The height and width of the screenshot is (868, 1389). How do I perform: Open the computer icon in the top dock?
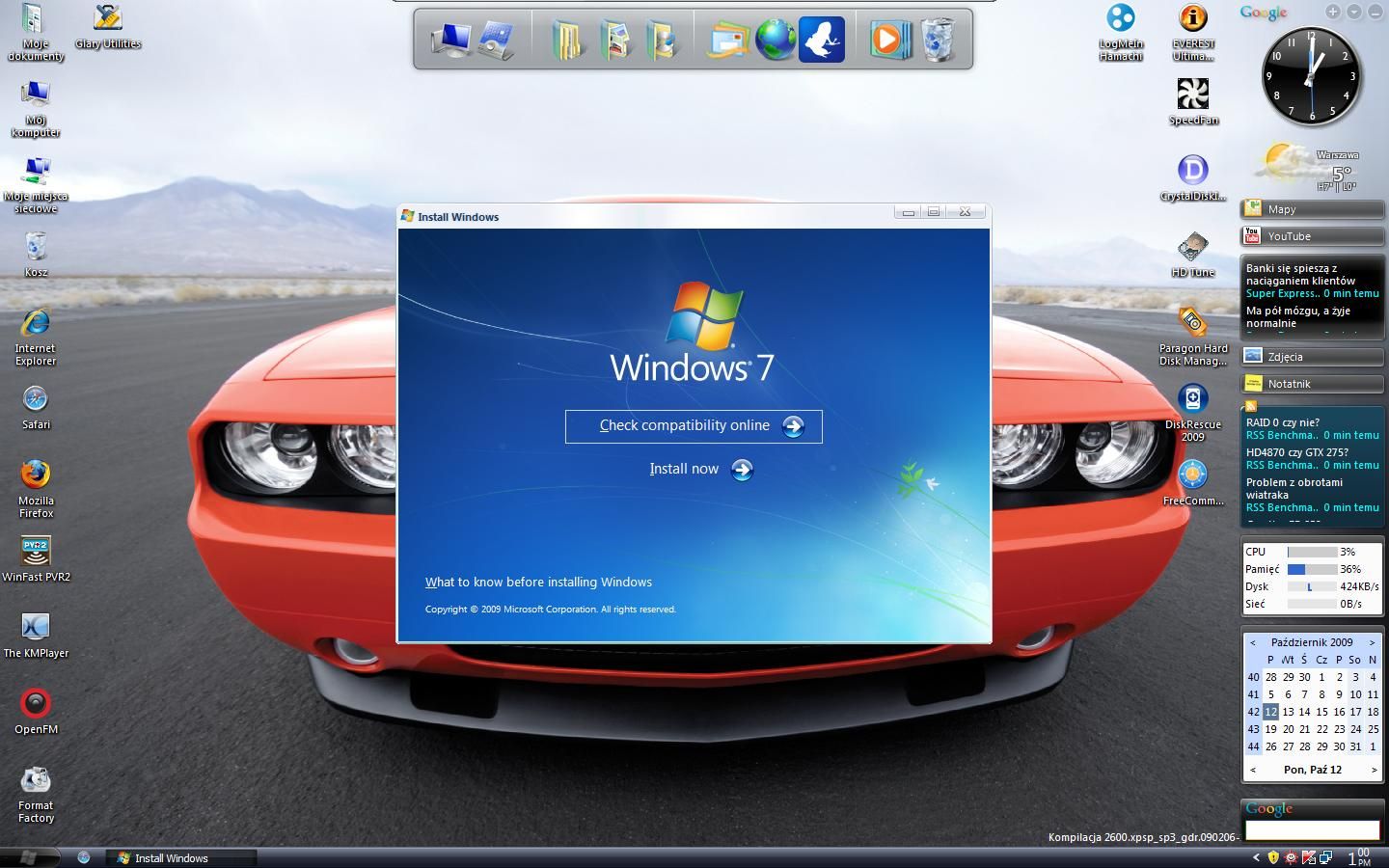tap(450, 40)
